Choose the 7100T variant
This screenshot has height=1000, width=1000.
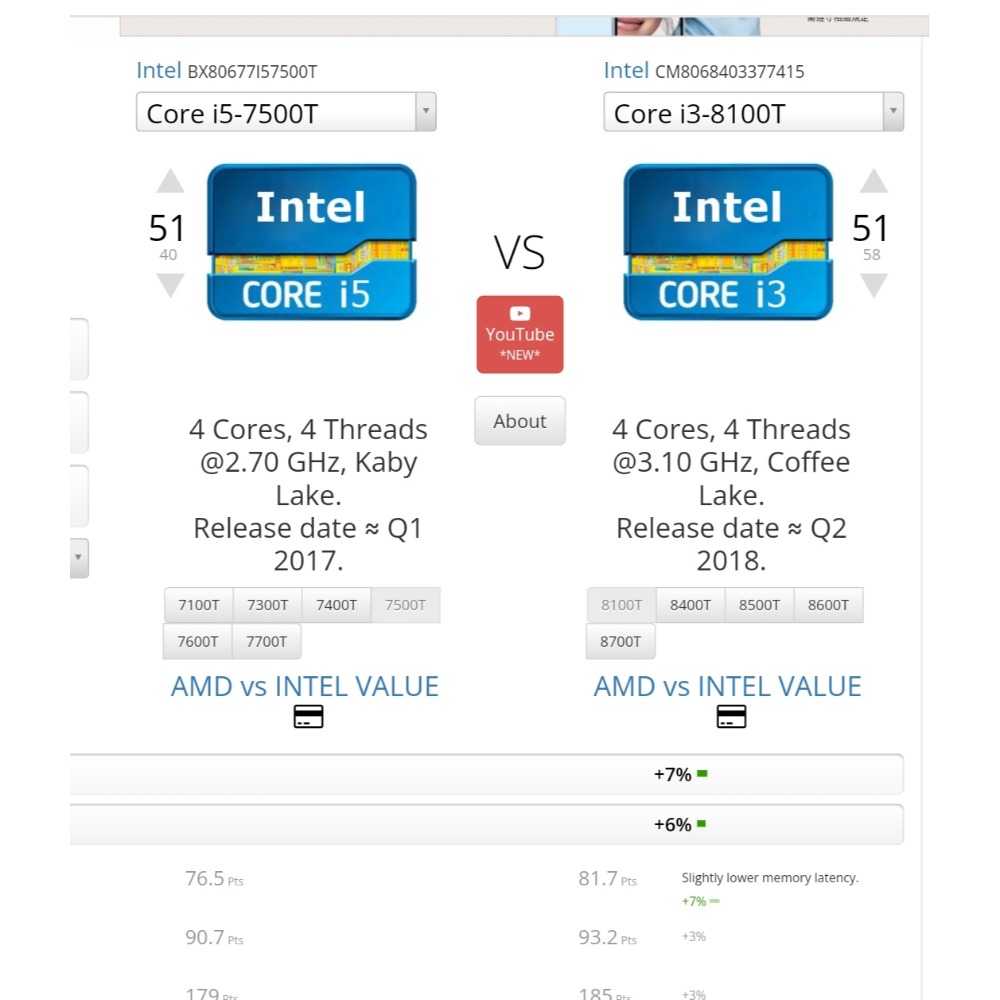coord(198,605)
